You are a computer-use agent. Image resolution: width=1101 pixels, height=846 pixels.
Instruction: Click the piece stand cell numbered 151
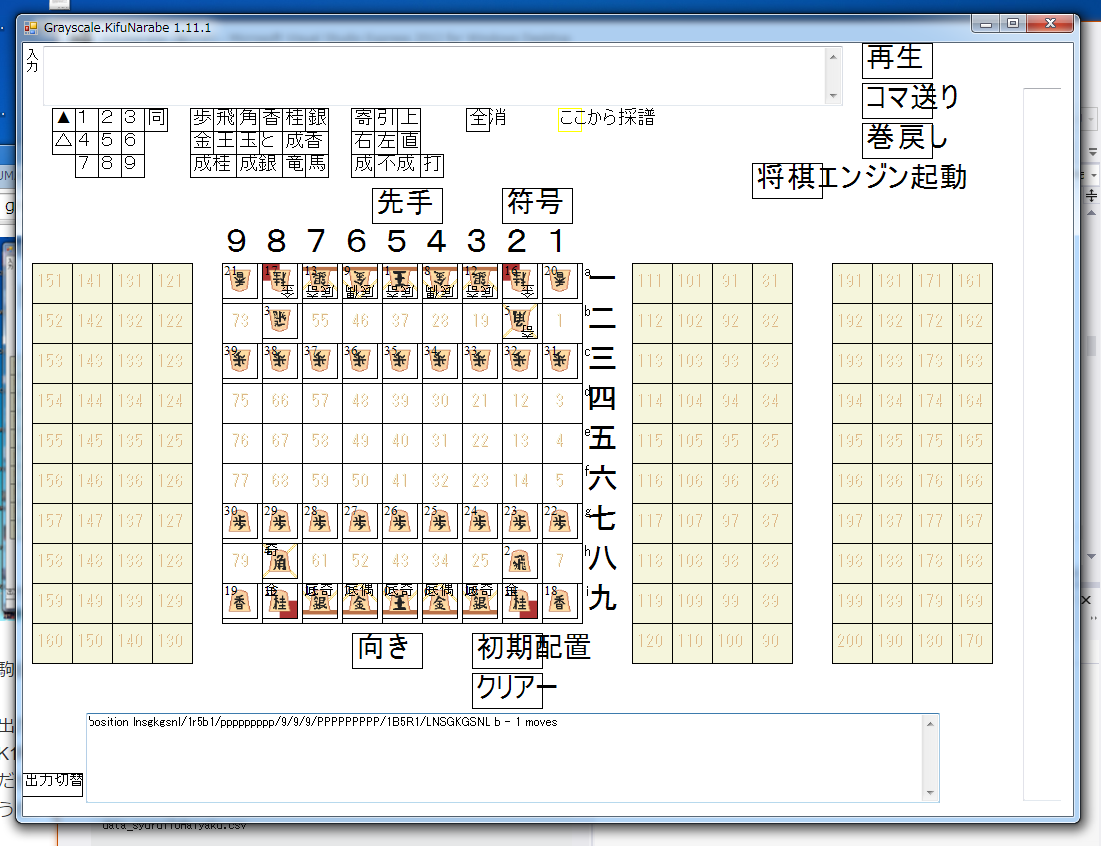[52, 282]
